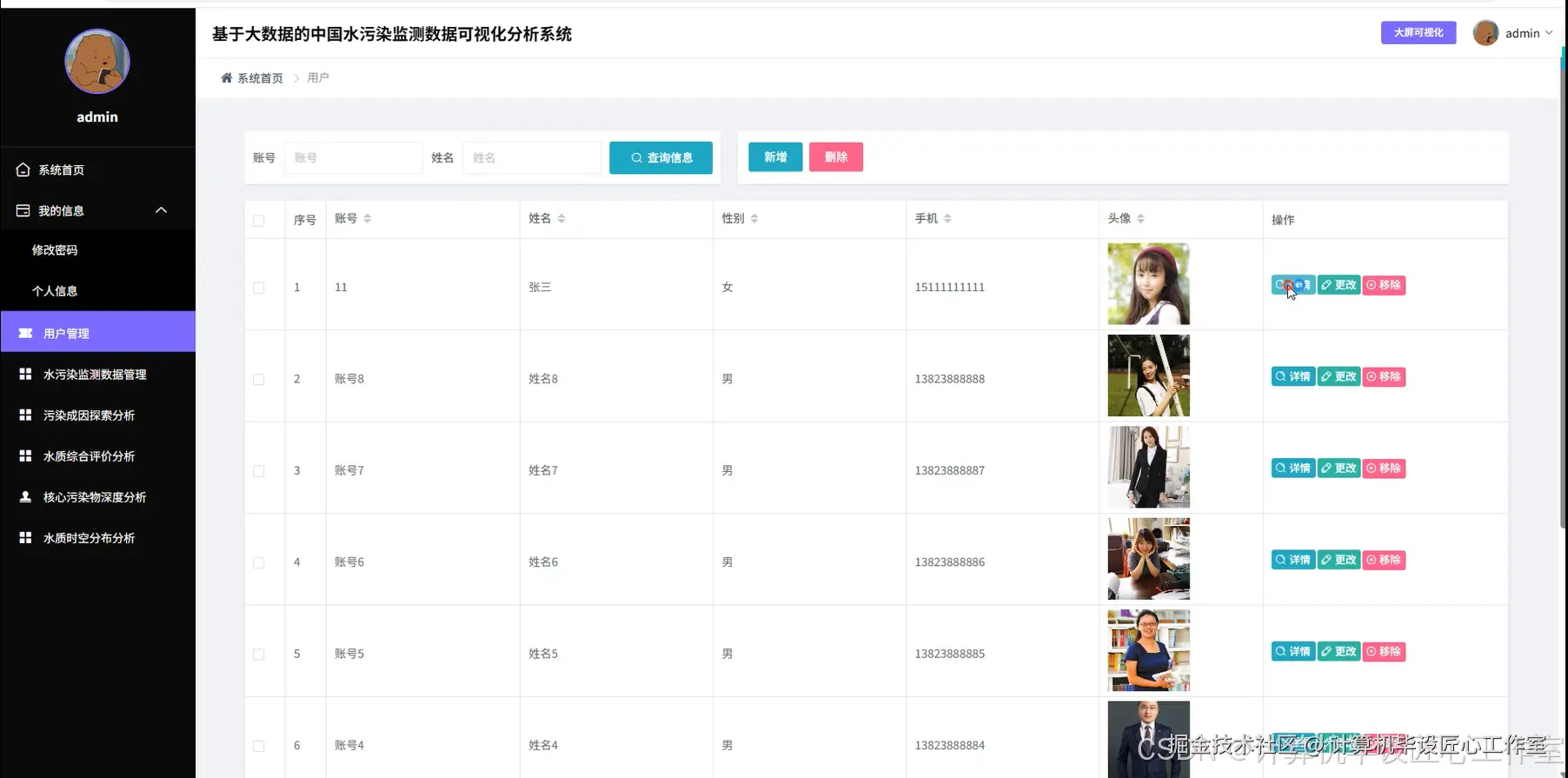Open the admin account dropdown arrow
This screenshot has width=1568, height=778.
click(x=1549, y=33)
